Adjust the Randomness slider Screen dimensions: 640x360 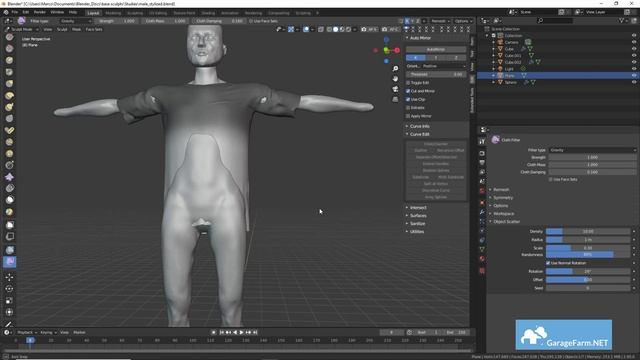click(588, 255)
